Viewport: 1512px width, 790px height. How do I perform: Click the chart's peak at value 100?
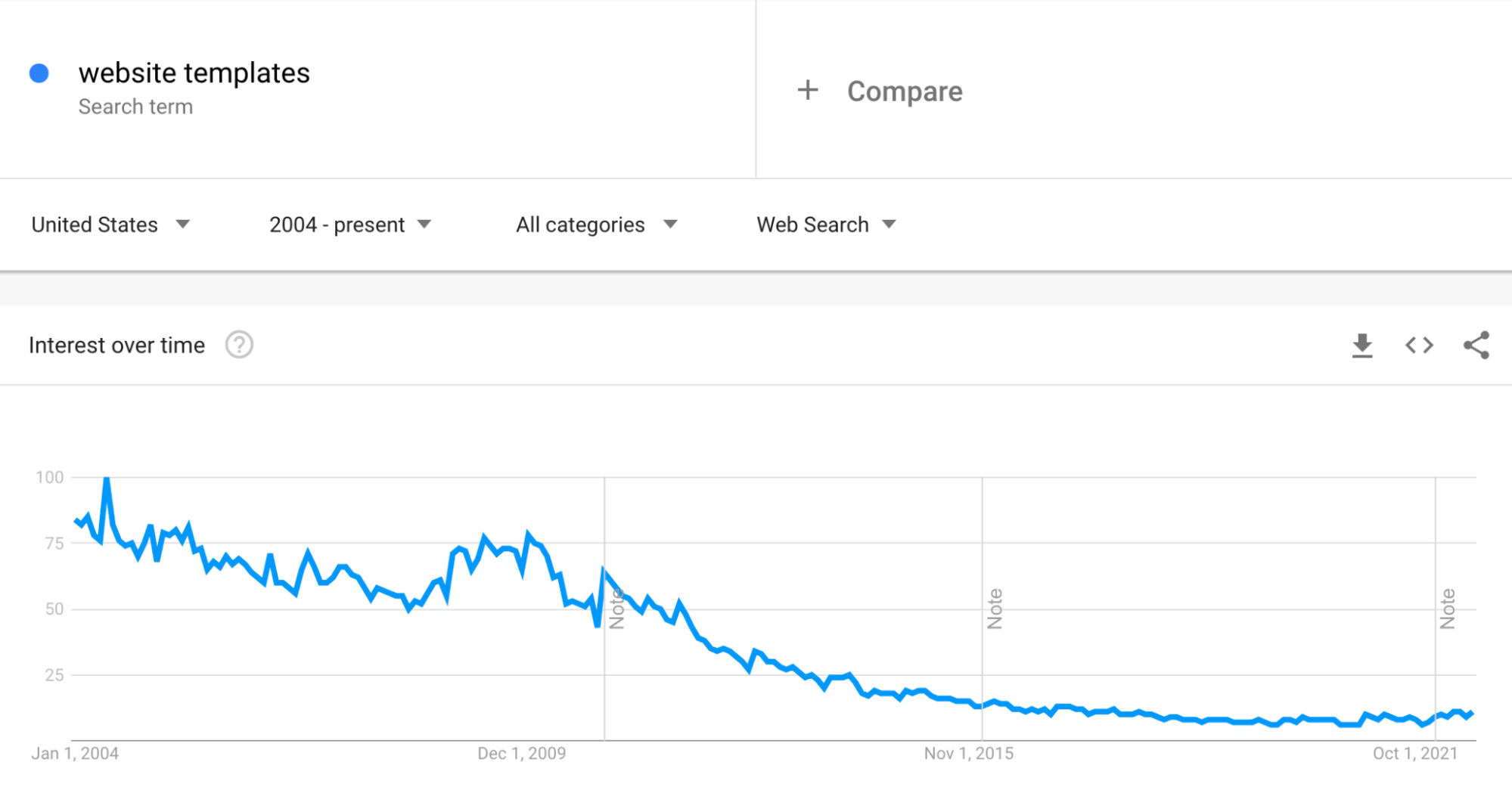(x=107, y=479)
